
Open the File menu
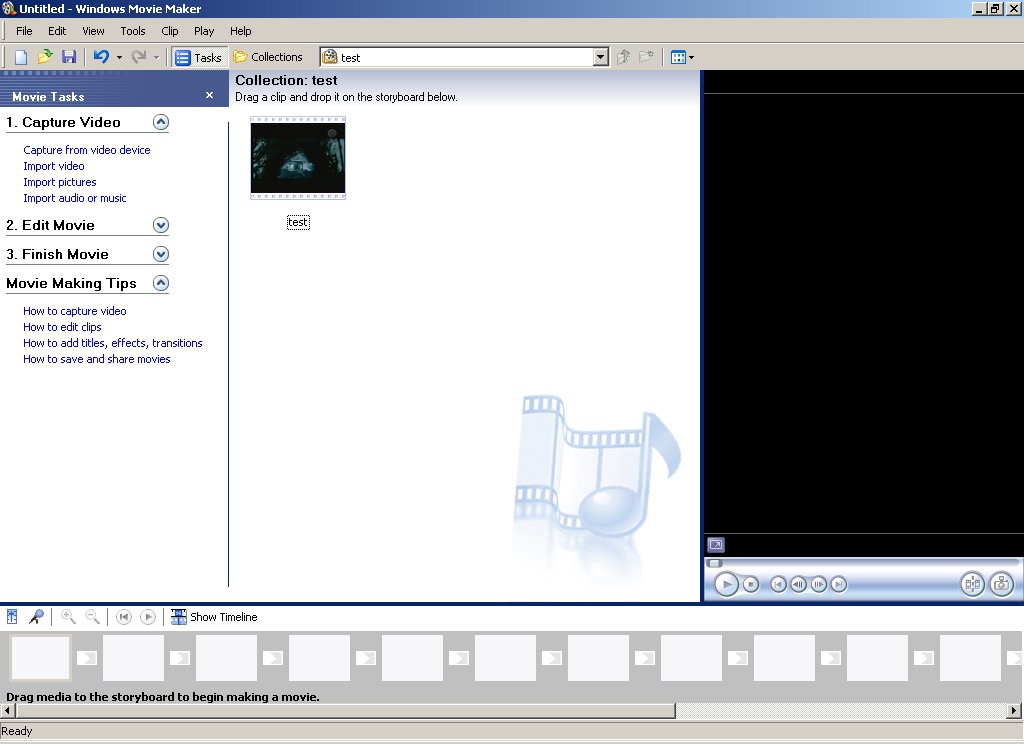[24, 31]
